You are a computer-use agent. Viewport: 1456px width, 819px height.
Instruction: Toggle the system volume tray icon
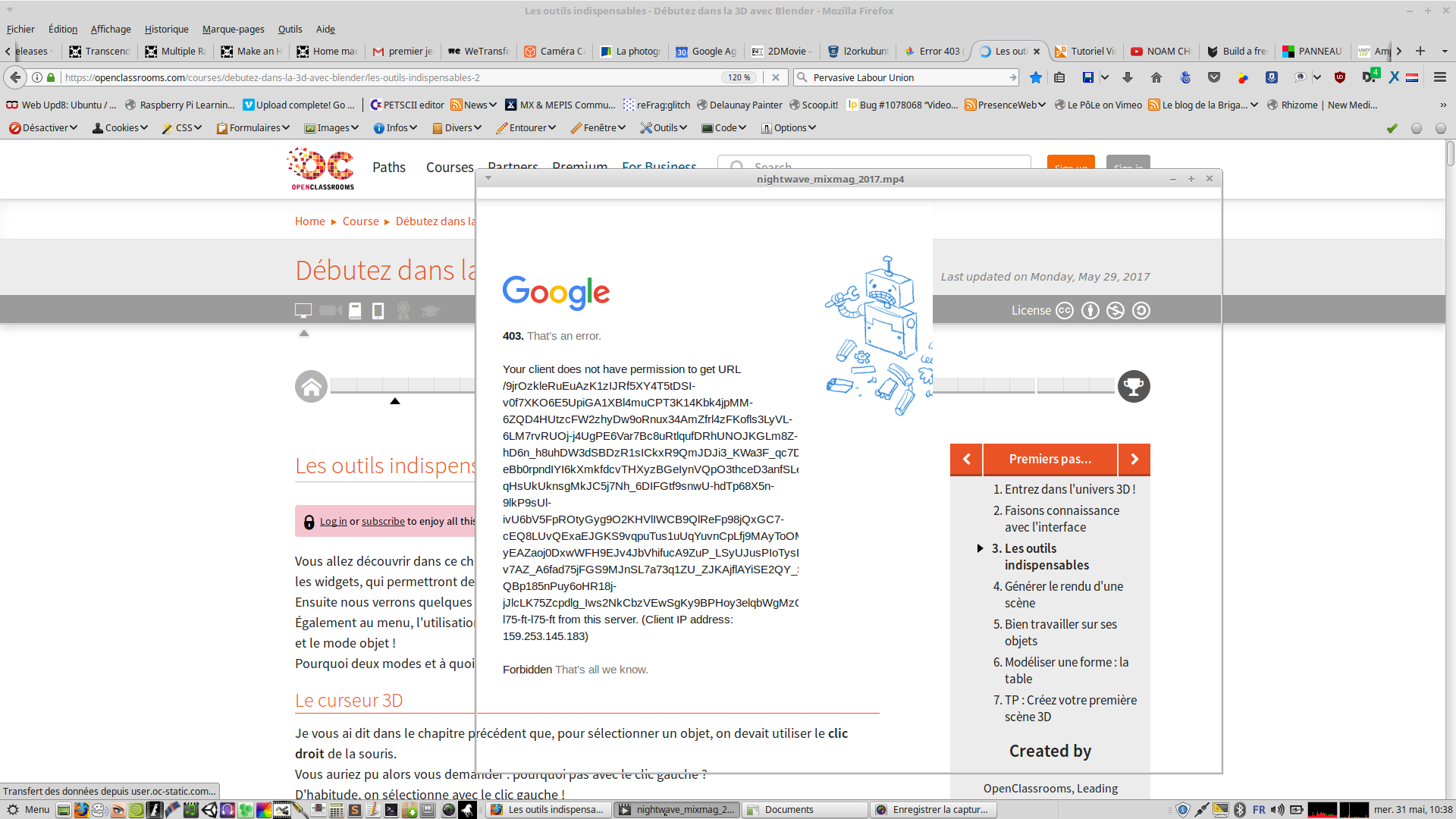(1278, 810)
